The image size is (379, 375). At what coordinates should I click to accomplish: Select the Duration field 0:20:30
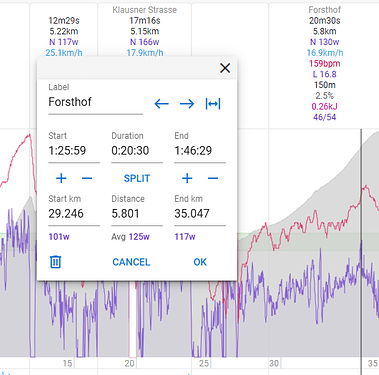(137, 151)
